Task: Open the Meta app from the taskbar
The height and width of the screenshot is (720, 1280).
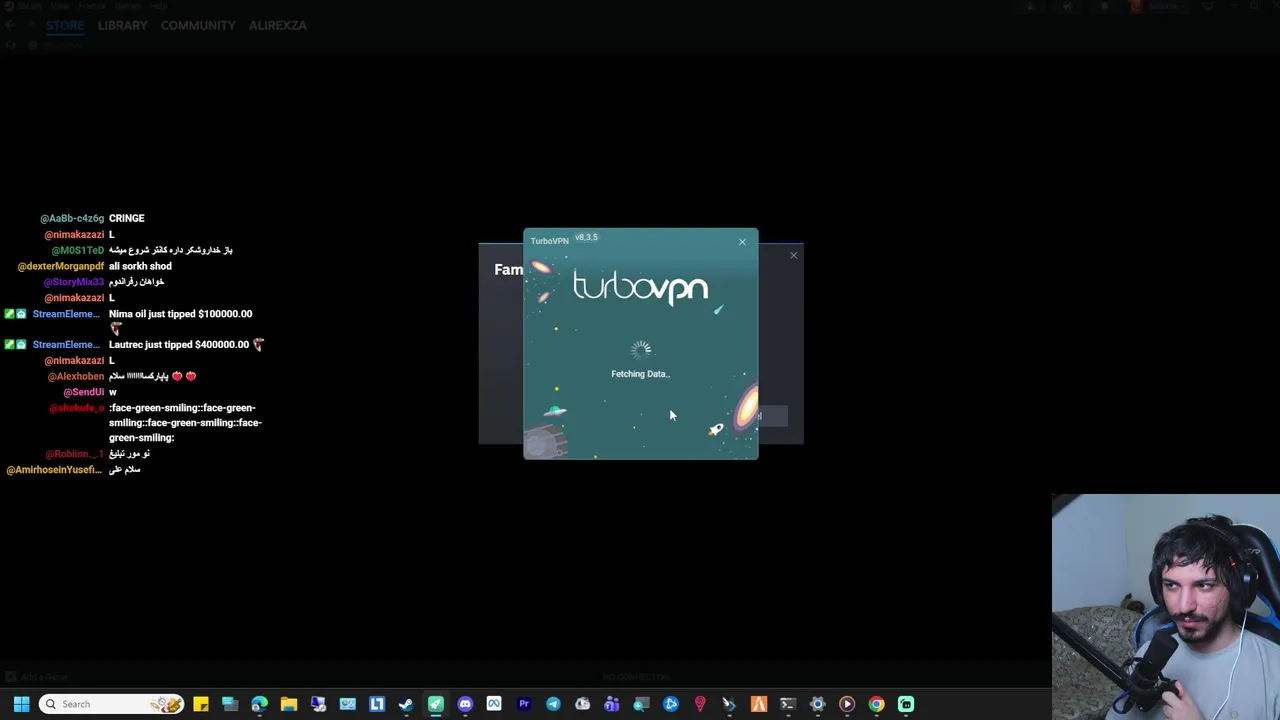Action: tap(494, 704)
